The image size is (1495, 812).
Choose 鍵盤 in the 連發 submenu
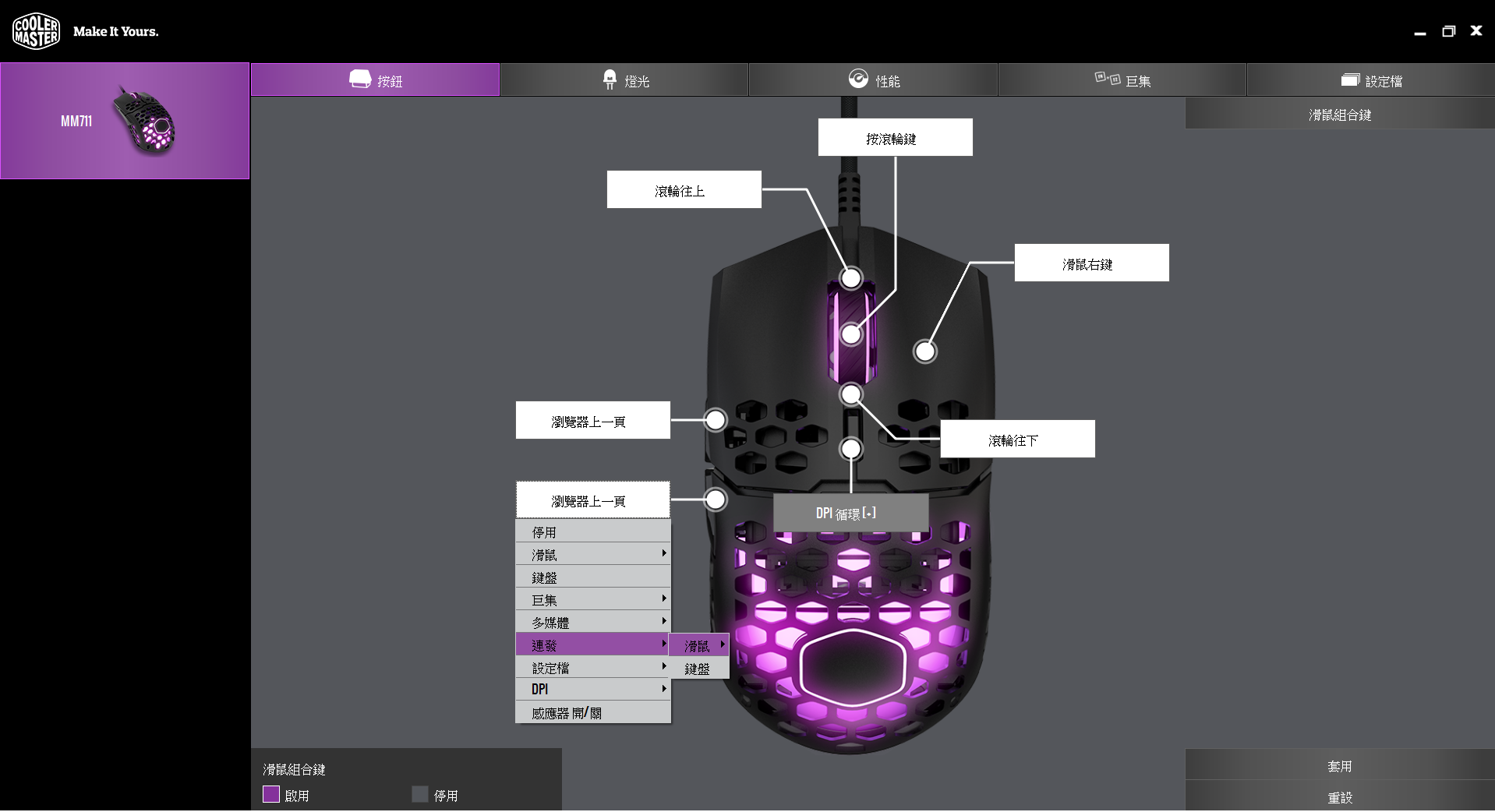click(700, 668)
